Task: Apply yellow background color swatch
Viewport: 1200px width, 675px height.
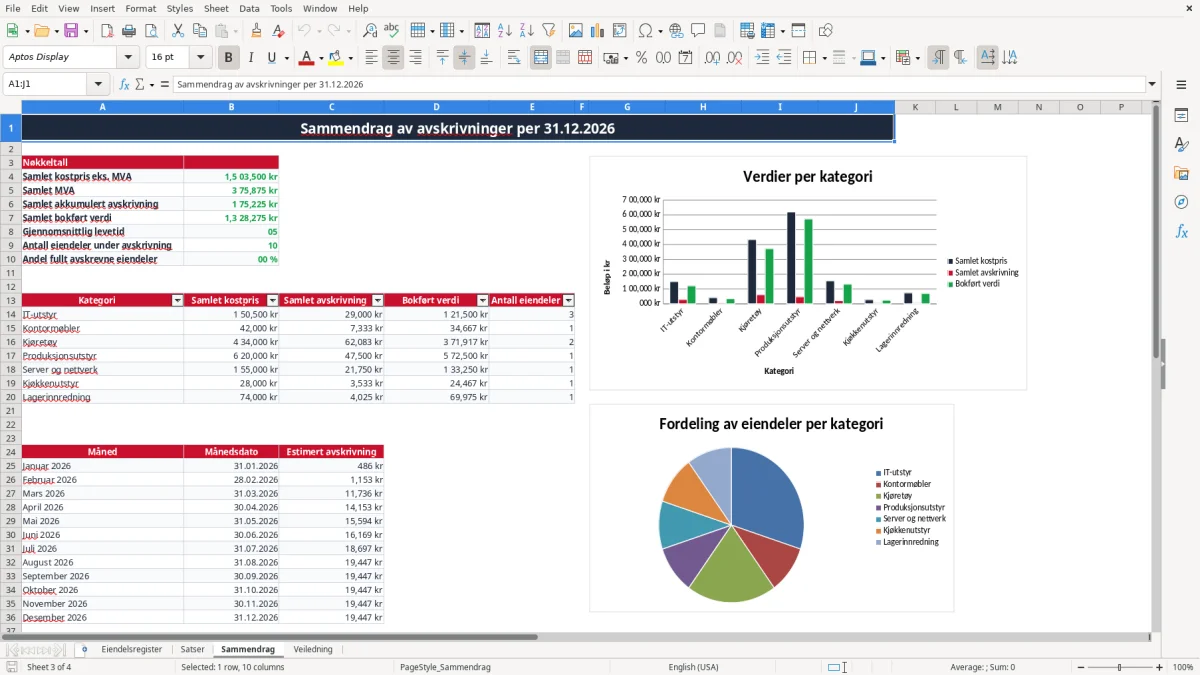Action: (336, 57)
